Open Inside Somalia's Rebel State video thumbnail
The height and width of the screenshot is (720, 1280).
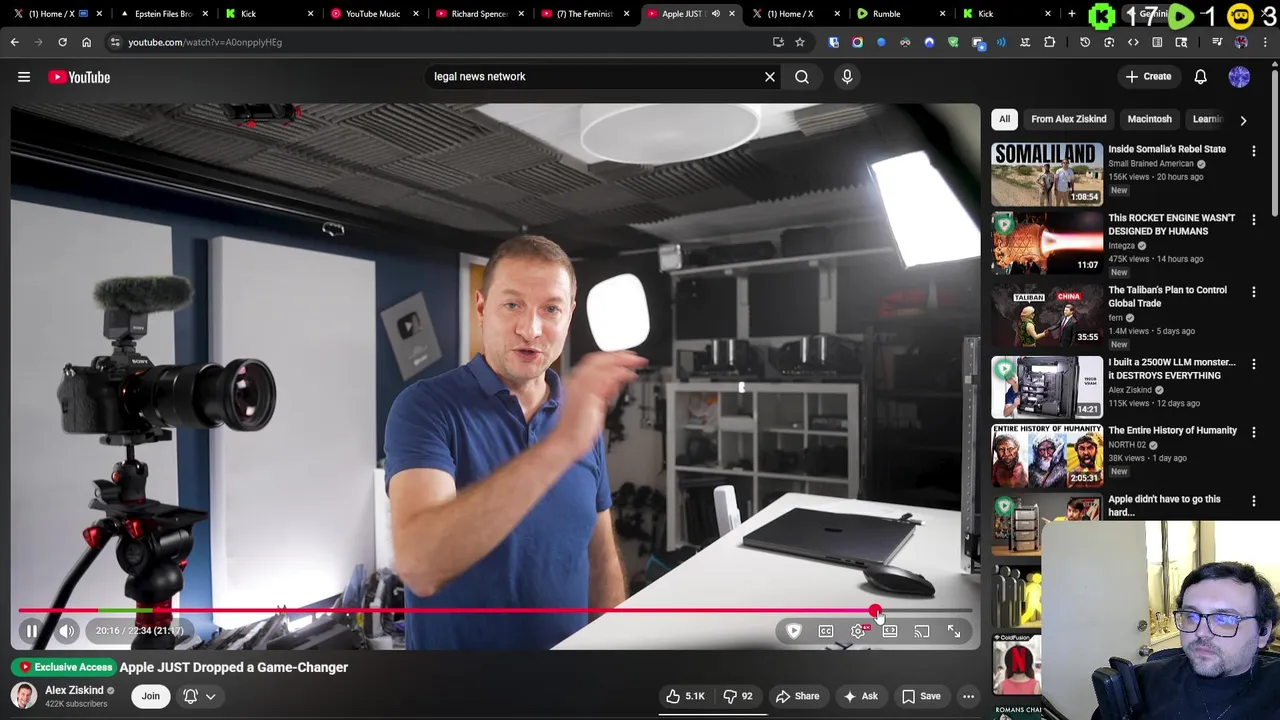pos(1047,174)
